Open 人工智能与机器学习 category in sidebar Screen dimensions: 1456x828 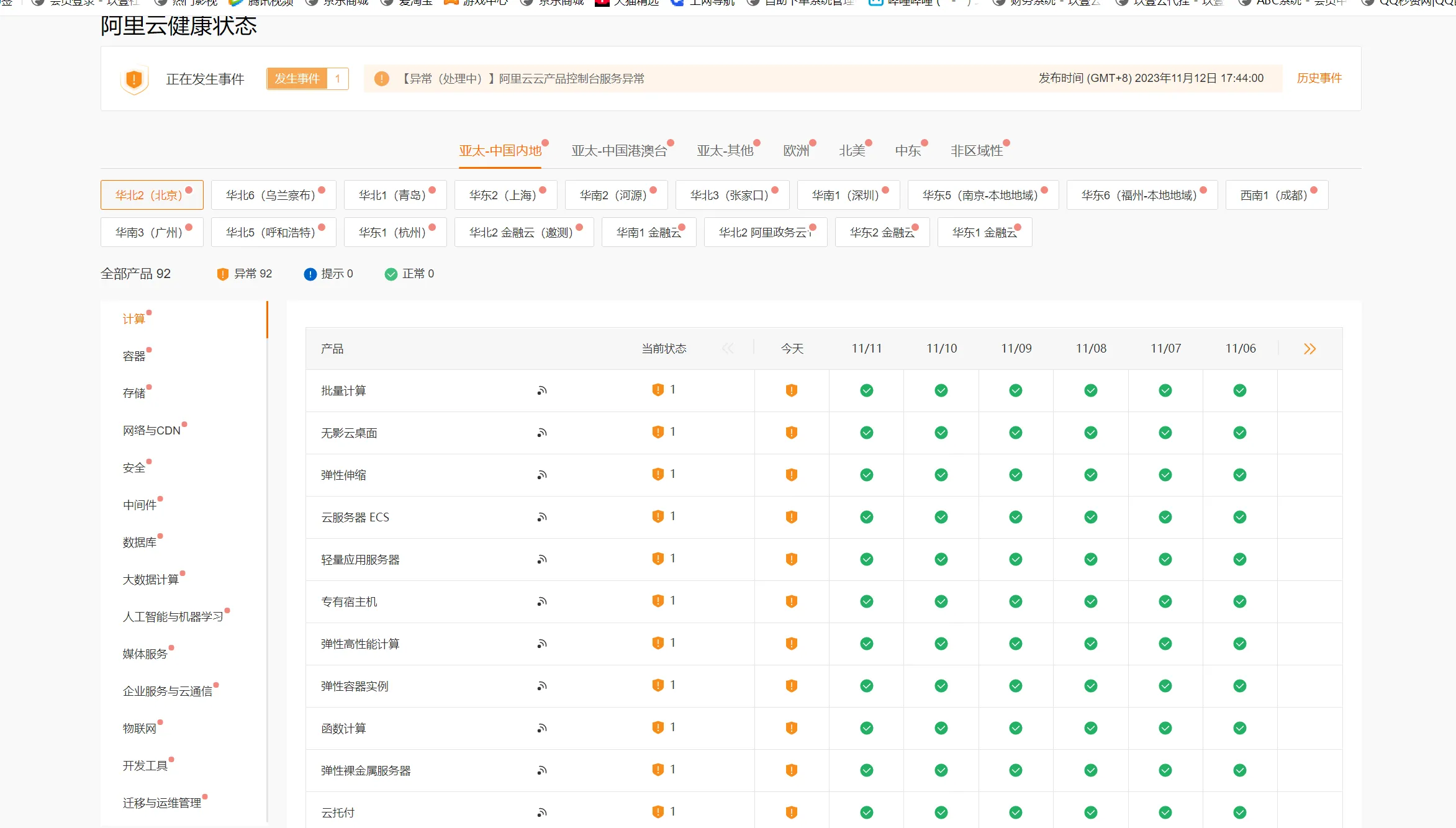pos(173,616)
